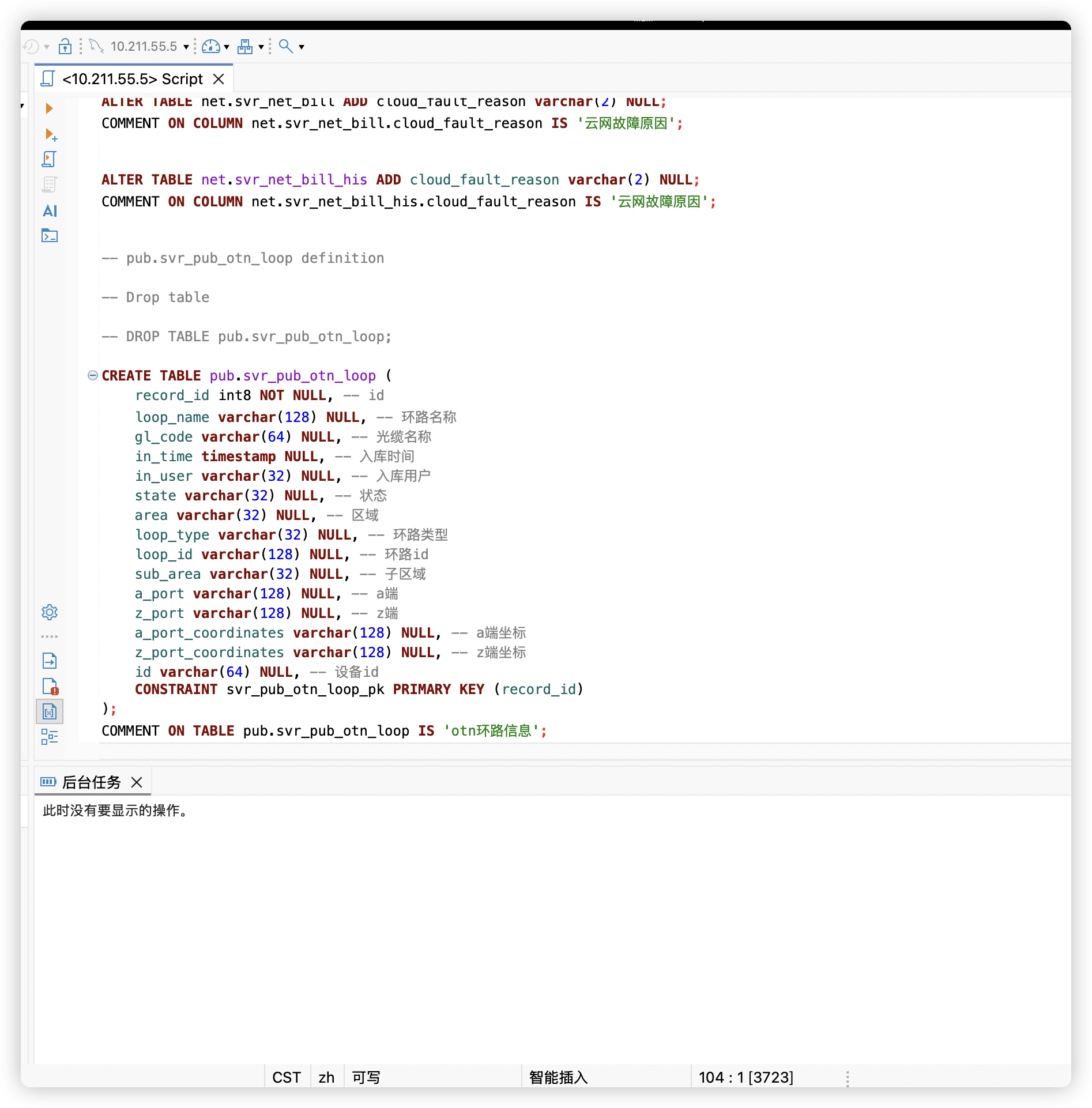
Task: Open the SQL terminal console icon
Action: [50, 235]
